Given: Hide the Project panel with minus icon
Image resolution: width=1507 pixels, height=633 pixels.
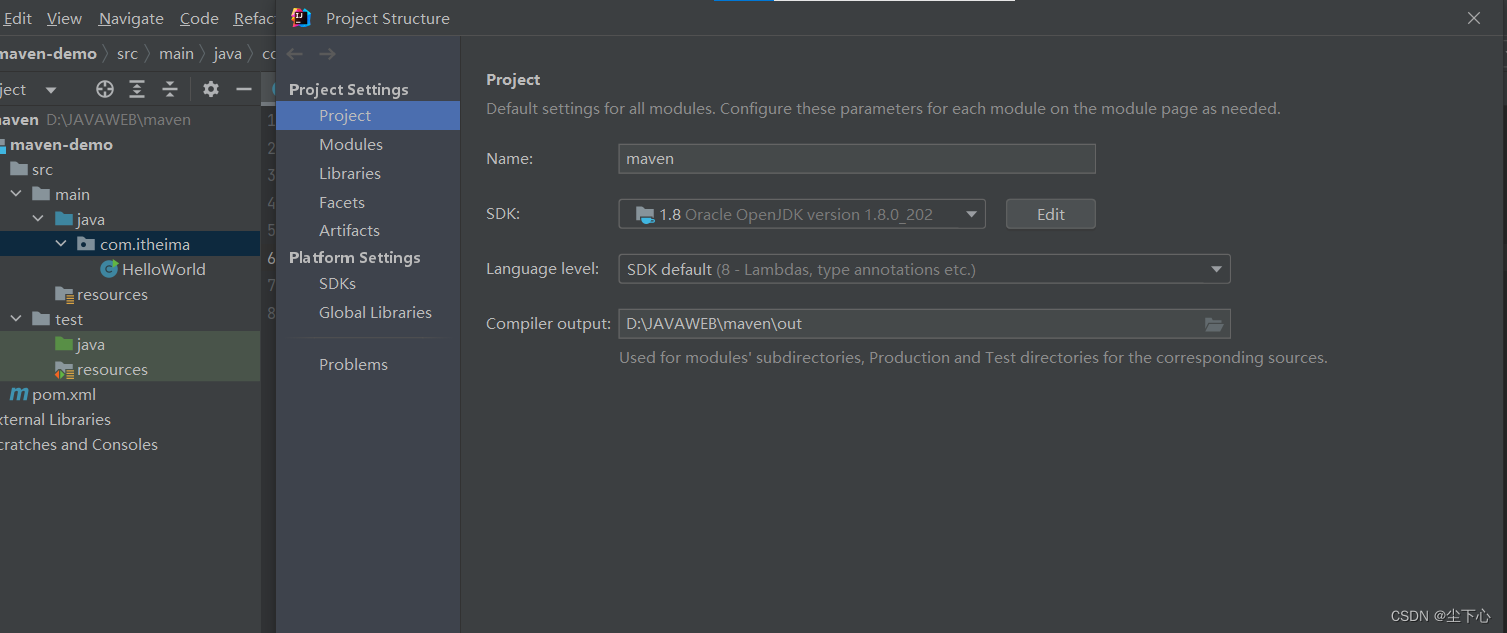Looking at the screenshot, I should (243, 89).
